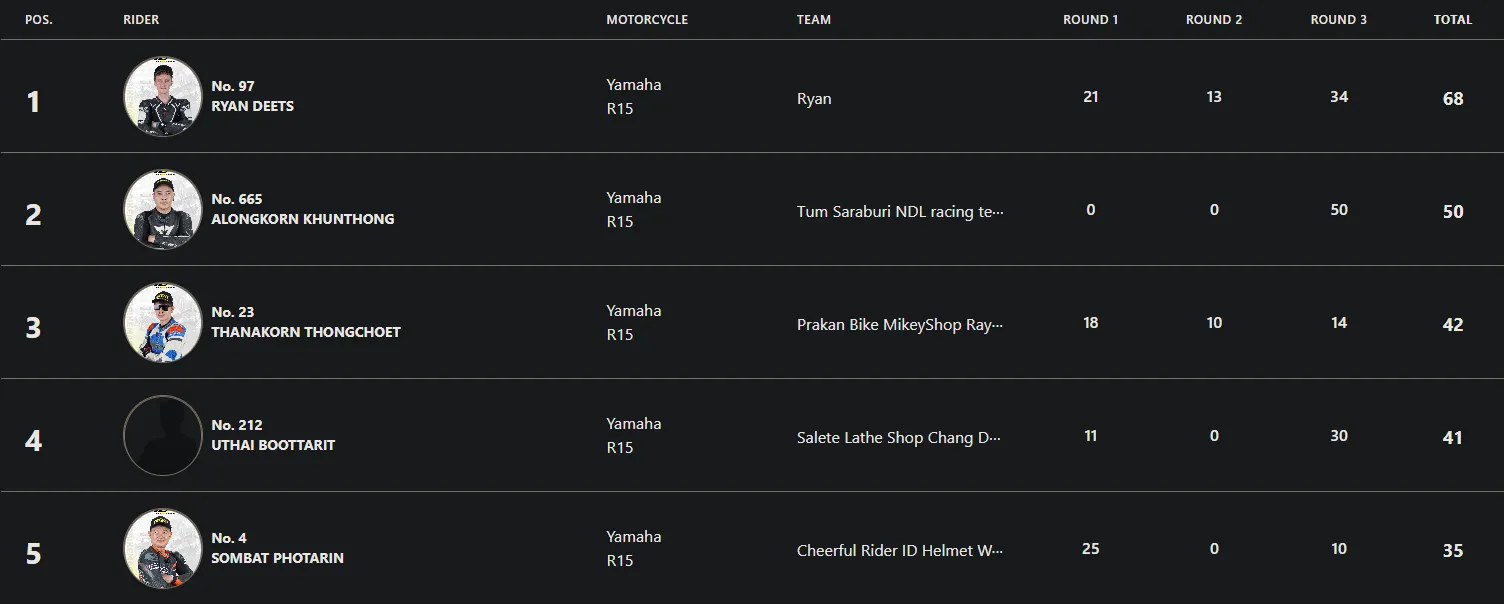Click Alongkorn Khunthong's rider avatar
The width and height of the screenshot is (1504, 604).
tap(162, 210)
